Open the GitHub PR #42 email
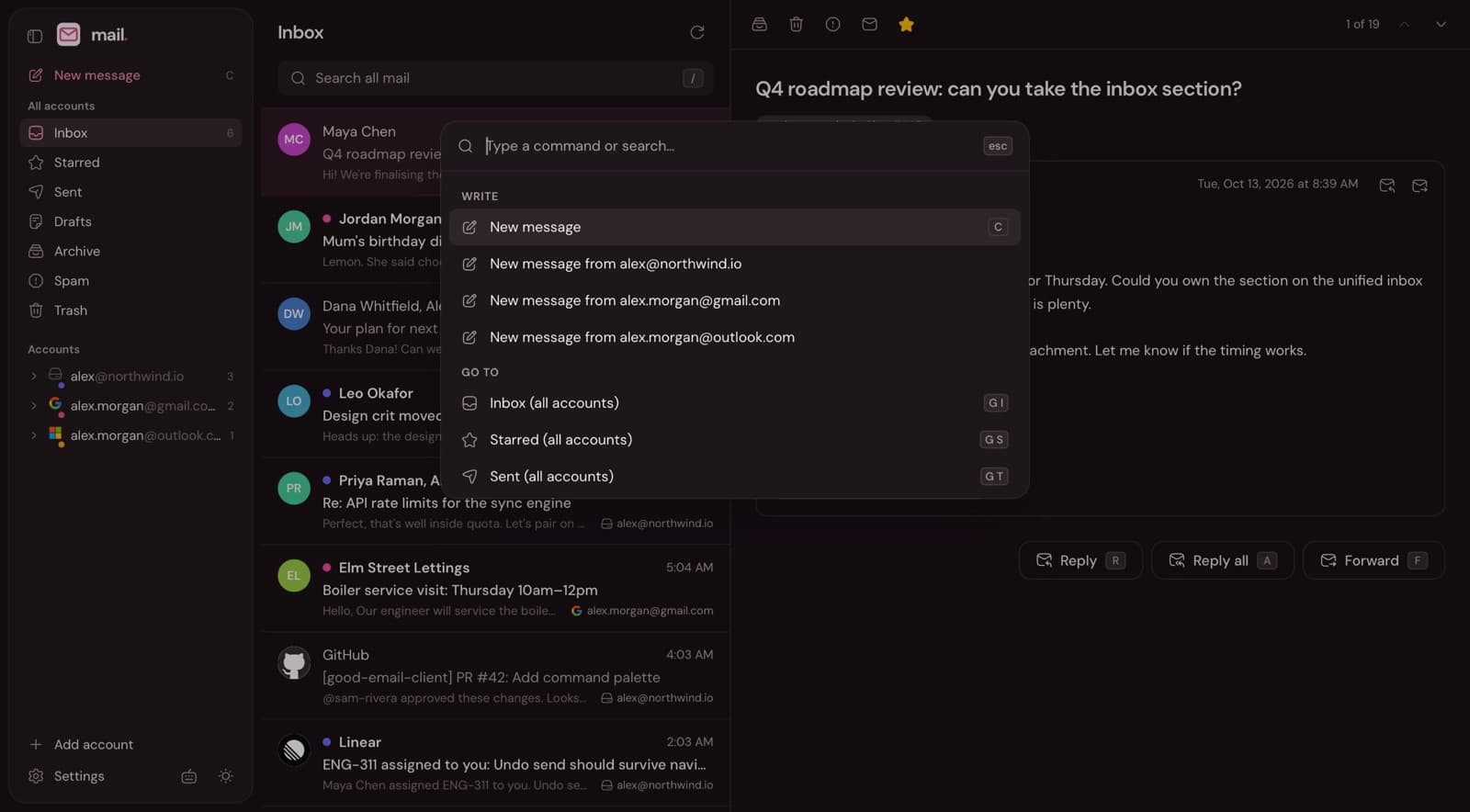Image resolution: width=1470 pixels, height=812 pixels. [x=496, y=676]
